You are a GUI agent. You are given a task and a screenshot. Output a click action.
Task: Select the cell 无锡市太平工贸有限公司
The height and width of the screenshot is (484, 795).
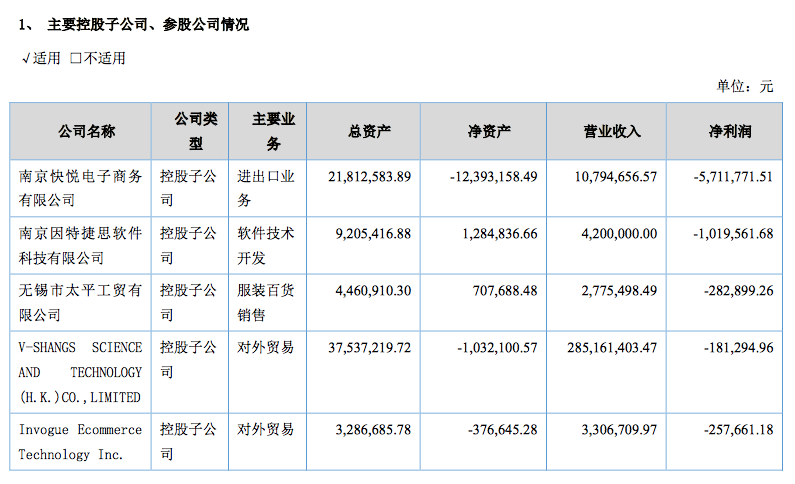point(80,303)
